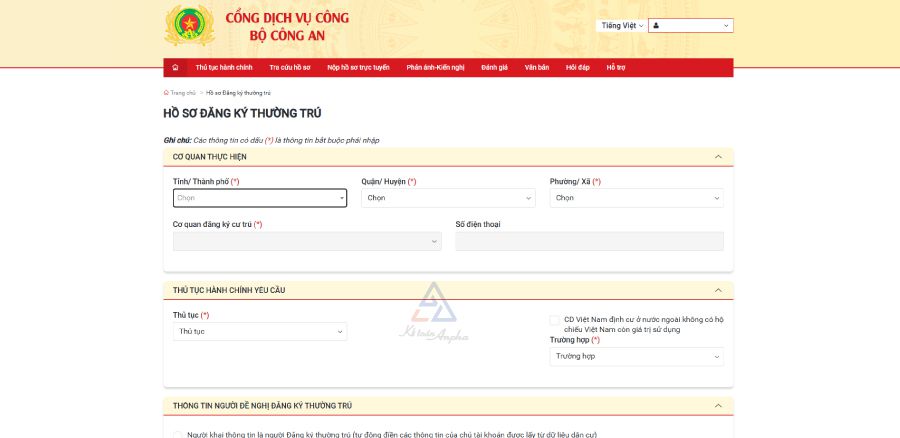This screenshot has width=900, height=438.
Task: Click the Bộ Công An emblem logo
Action: [189, 26]
